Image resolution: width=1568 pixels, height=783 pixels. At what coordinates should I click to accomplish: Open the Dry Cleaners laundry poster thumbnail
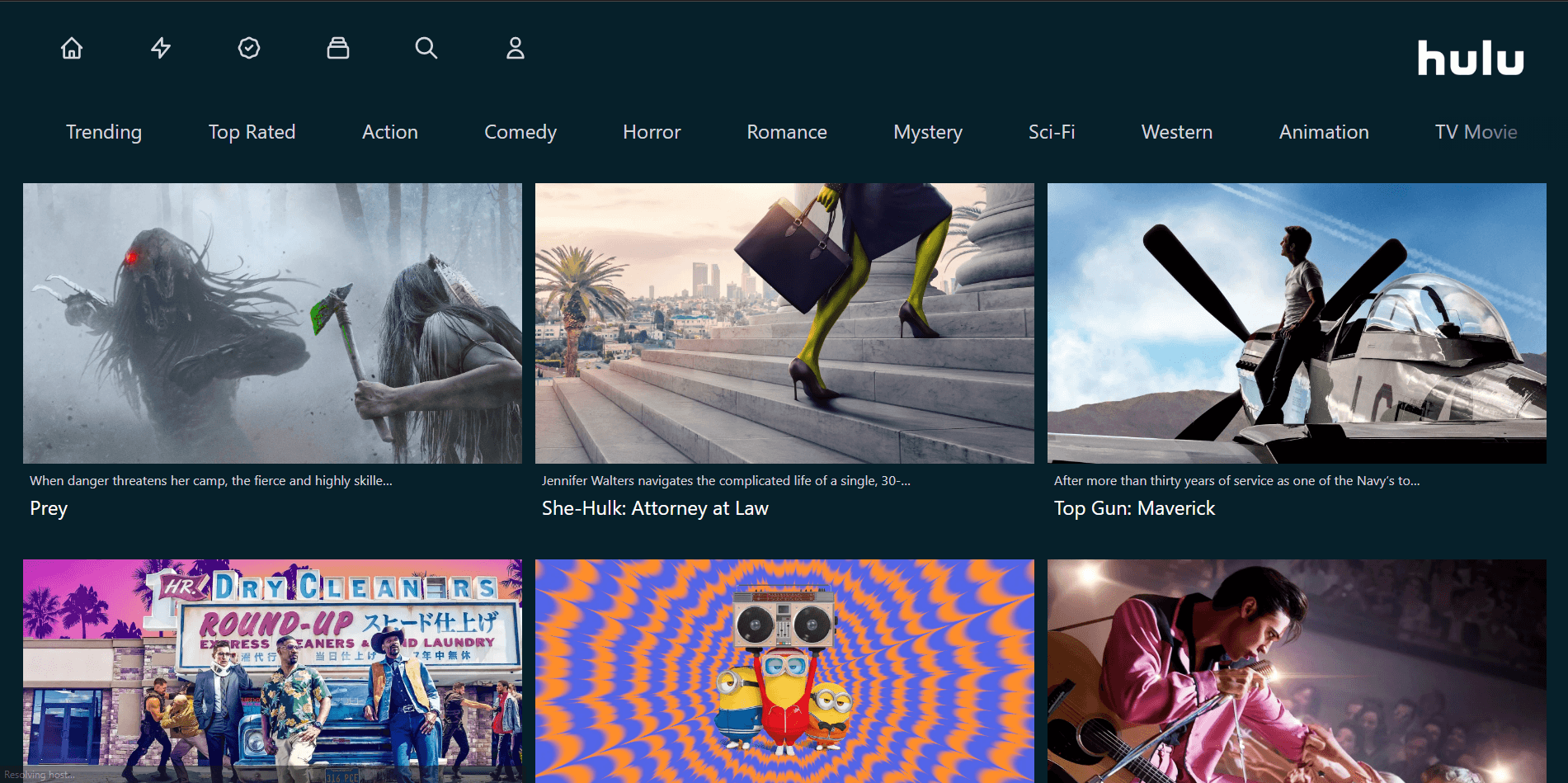[x=272, y=671]
